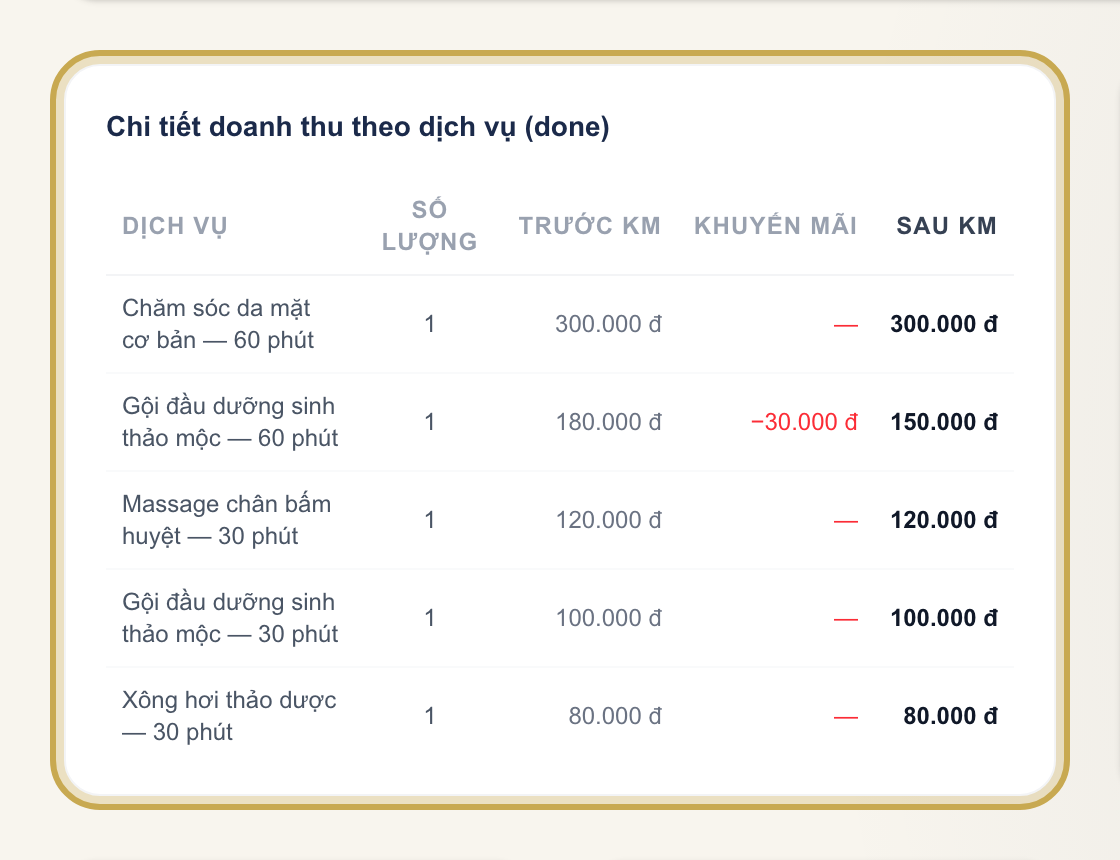Select 'Gội đầu dưỡng sinh thảo mộc — 30 phút'
The width and height of the screenshot is (1120, 860).
click(x=230, y=618)
